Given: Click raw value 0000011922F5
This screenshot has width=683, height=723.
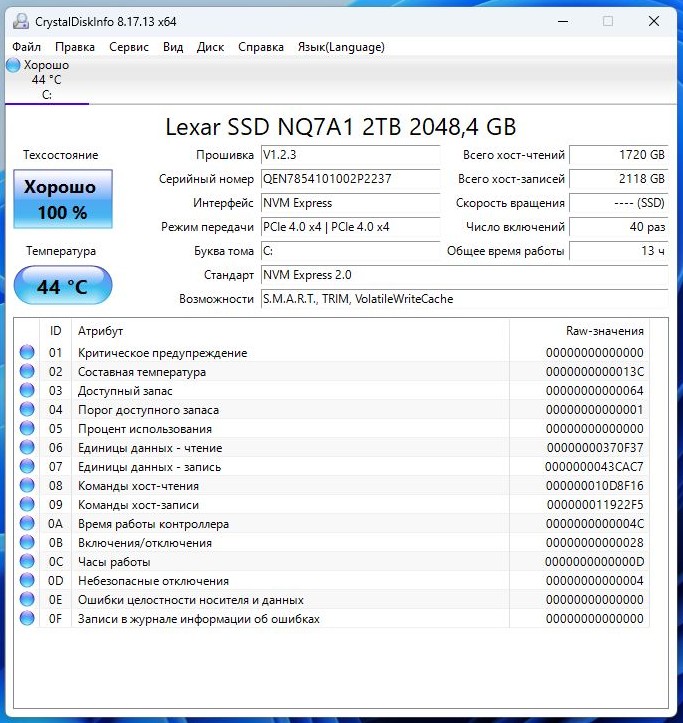Looking at the screenshot, I should [x=595, y=504].
